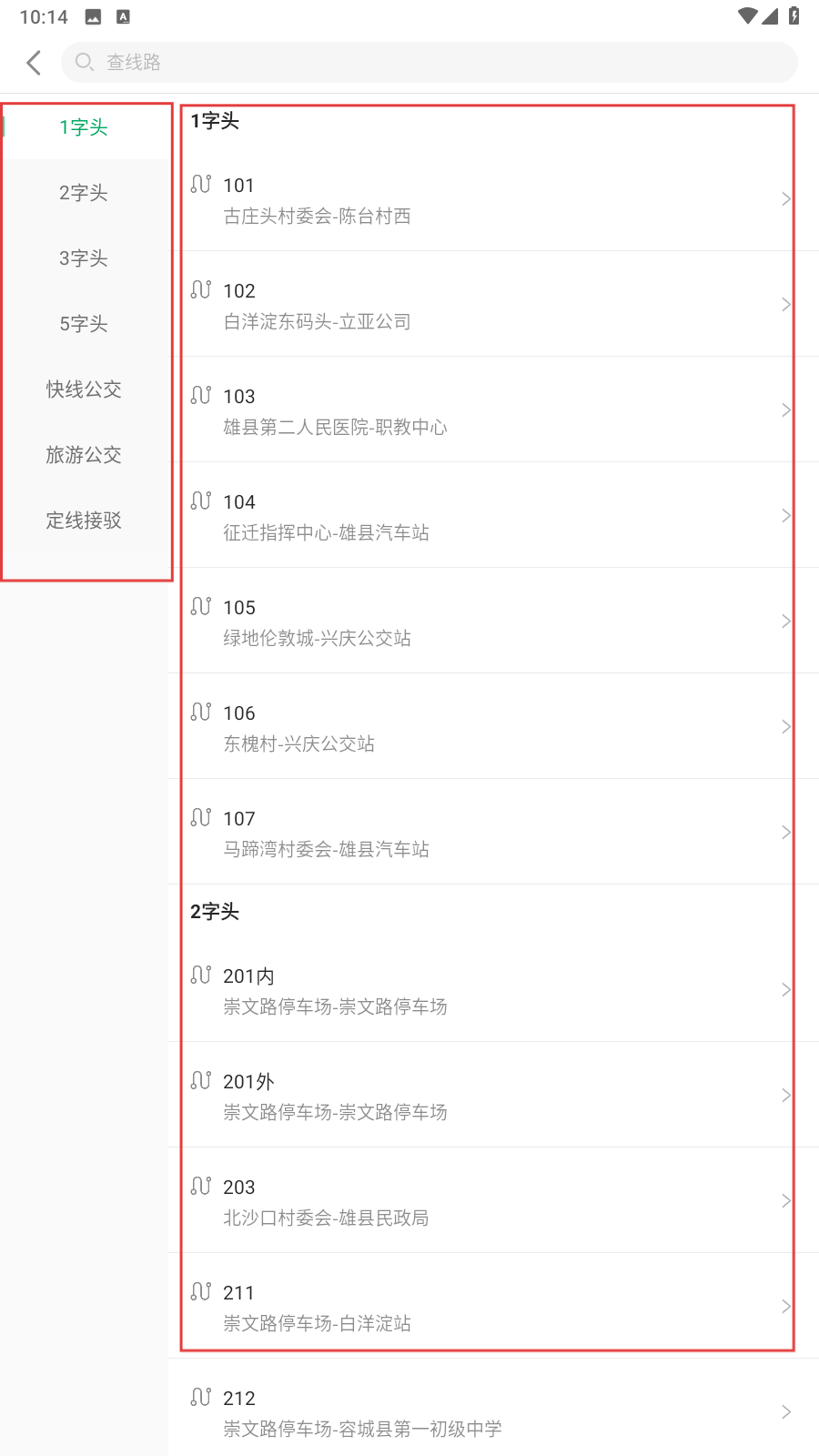Tap the route icon beside line 105
This screenshot has width=819, height=1456.
[201, 606]
